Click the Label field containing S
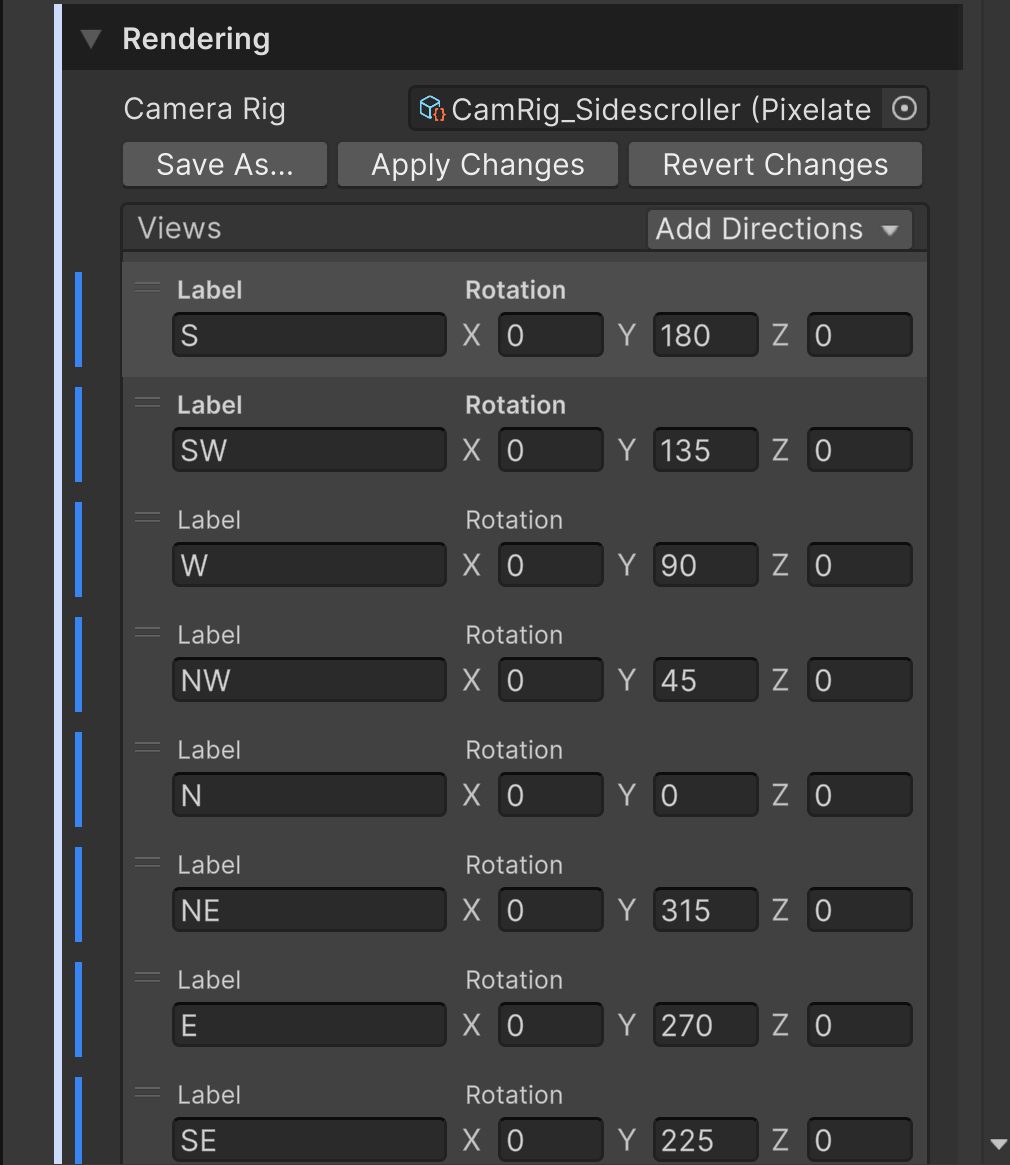The image size is (1010, 1165). [309, 335]
